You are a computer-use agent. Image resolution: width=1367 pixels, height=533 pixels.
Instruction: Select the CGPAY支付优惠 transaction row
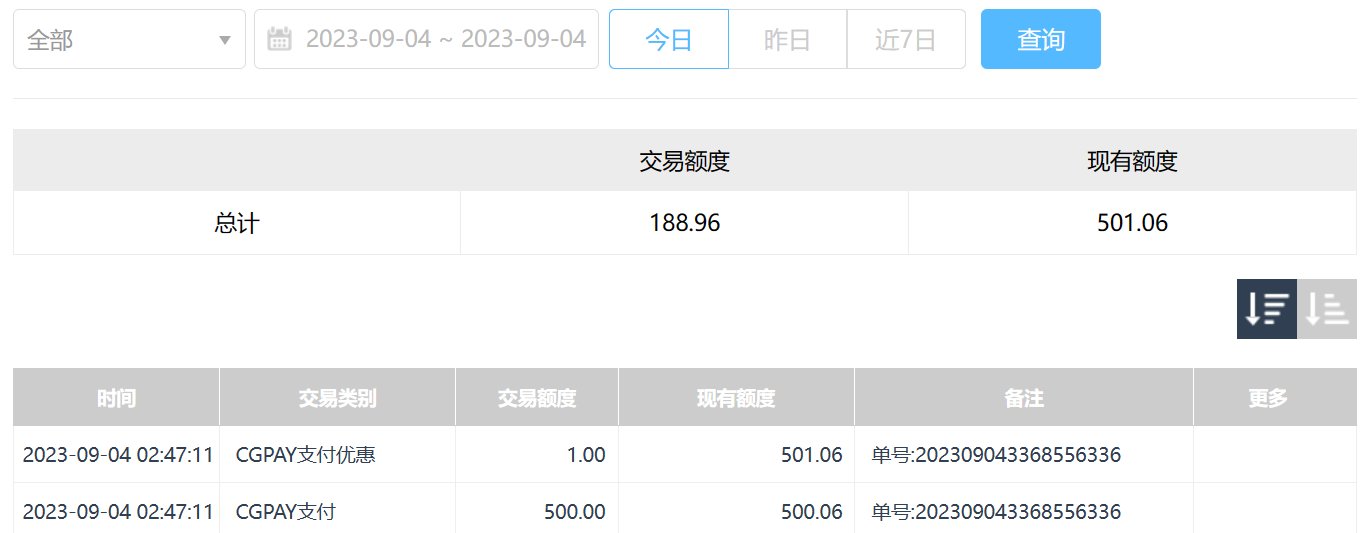[x=306, y=455]
